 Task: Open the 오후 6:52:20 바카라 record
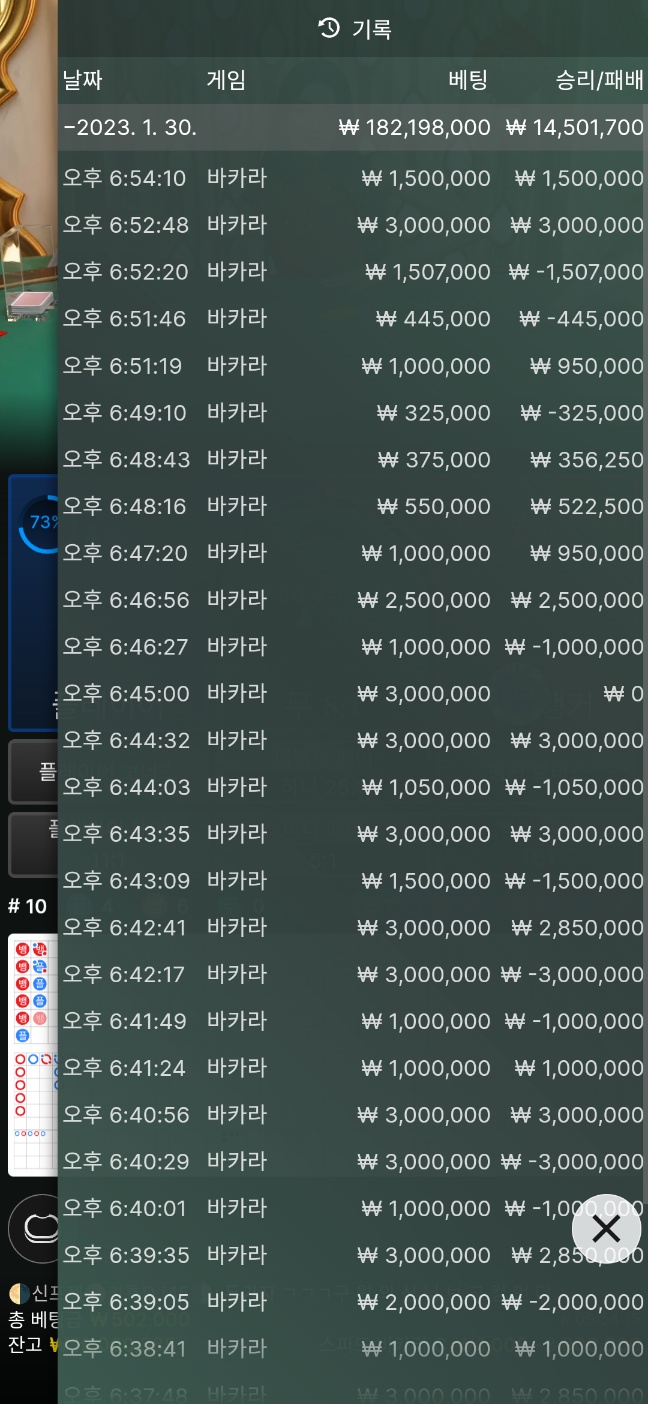point(352,272)
